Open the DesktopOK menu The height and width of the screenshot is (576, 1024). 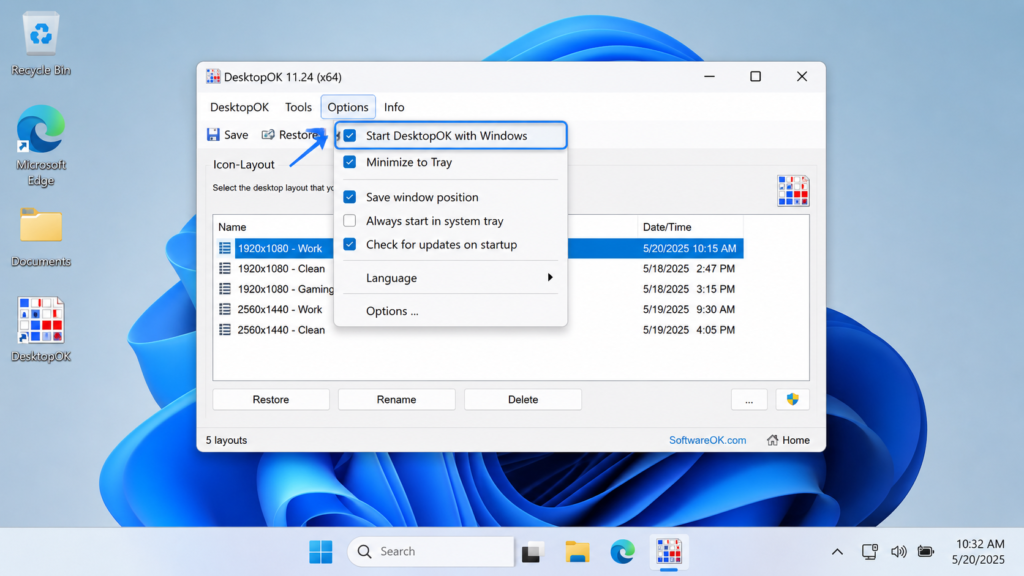point(239,107)
